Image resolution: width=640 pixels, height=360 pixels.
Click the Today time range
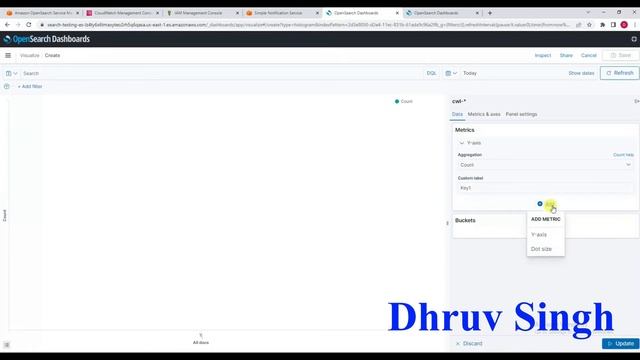click(x=470, y=73)
